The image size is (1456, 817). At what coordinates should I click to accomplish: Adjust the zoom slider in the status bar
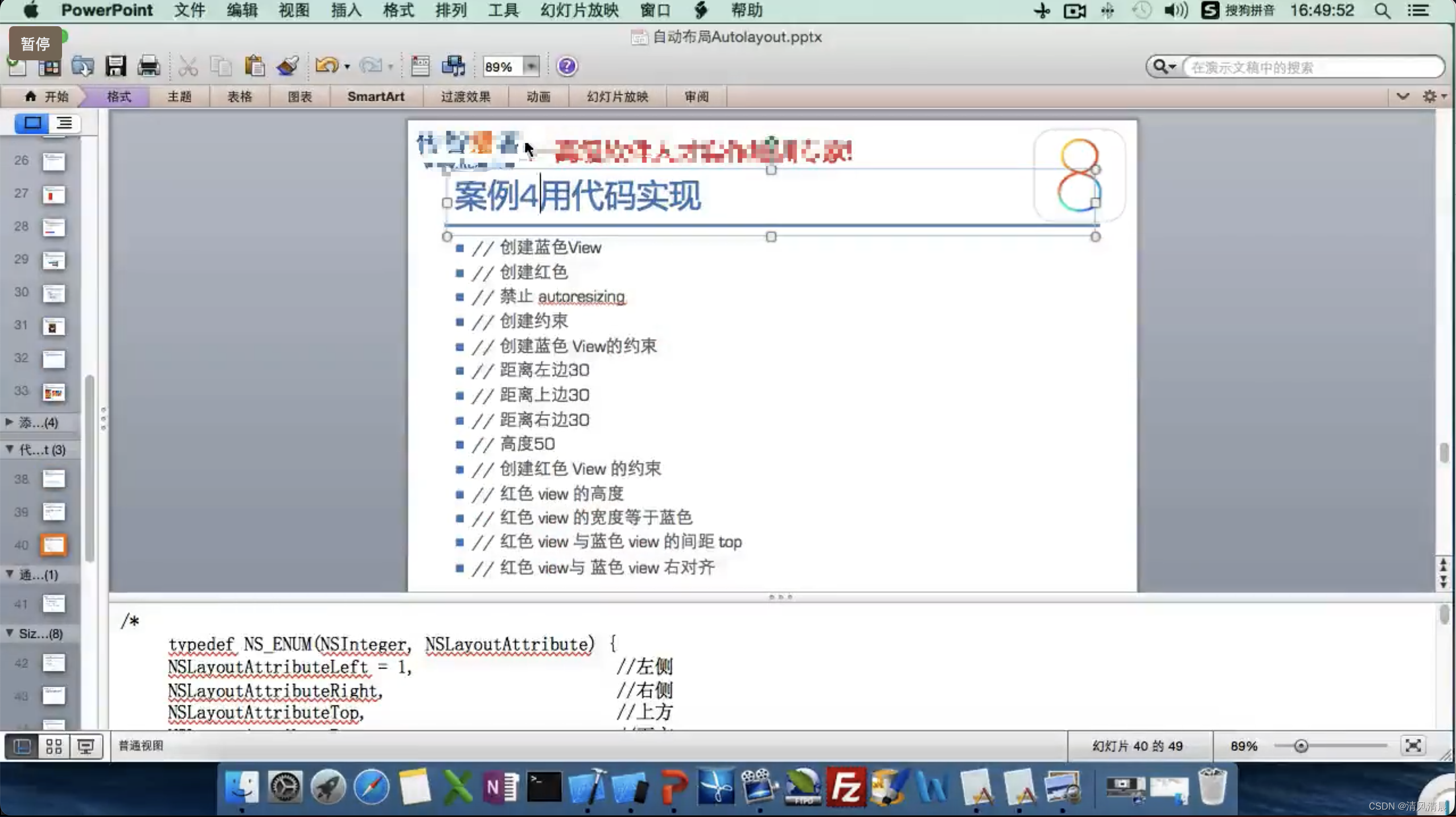click(x=1301, y=746)
